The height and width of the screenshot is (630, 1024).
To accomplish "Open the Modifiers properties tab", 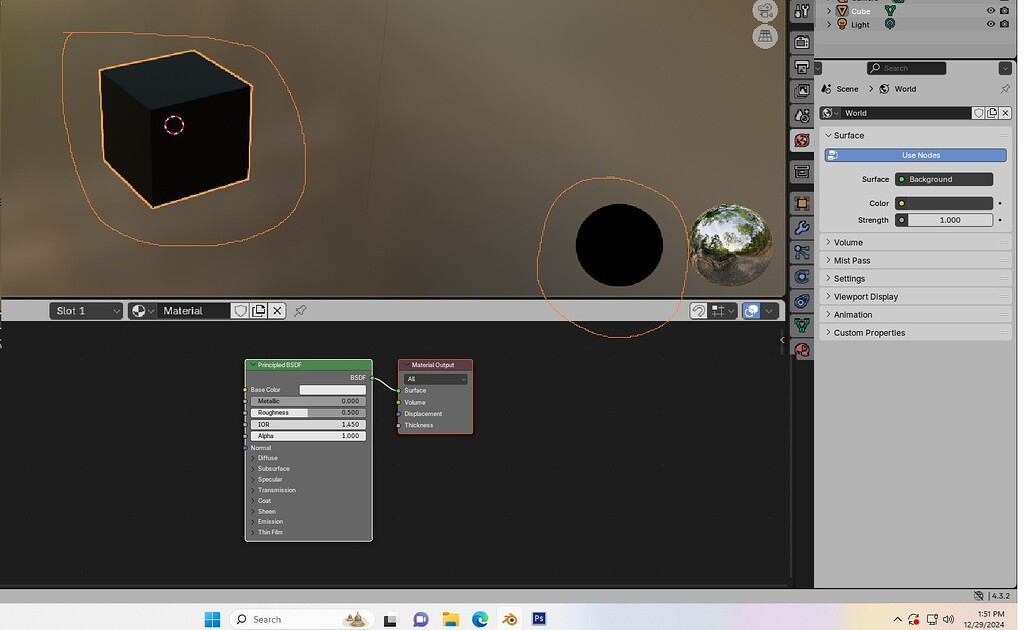I will [802, 228].
